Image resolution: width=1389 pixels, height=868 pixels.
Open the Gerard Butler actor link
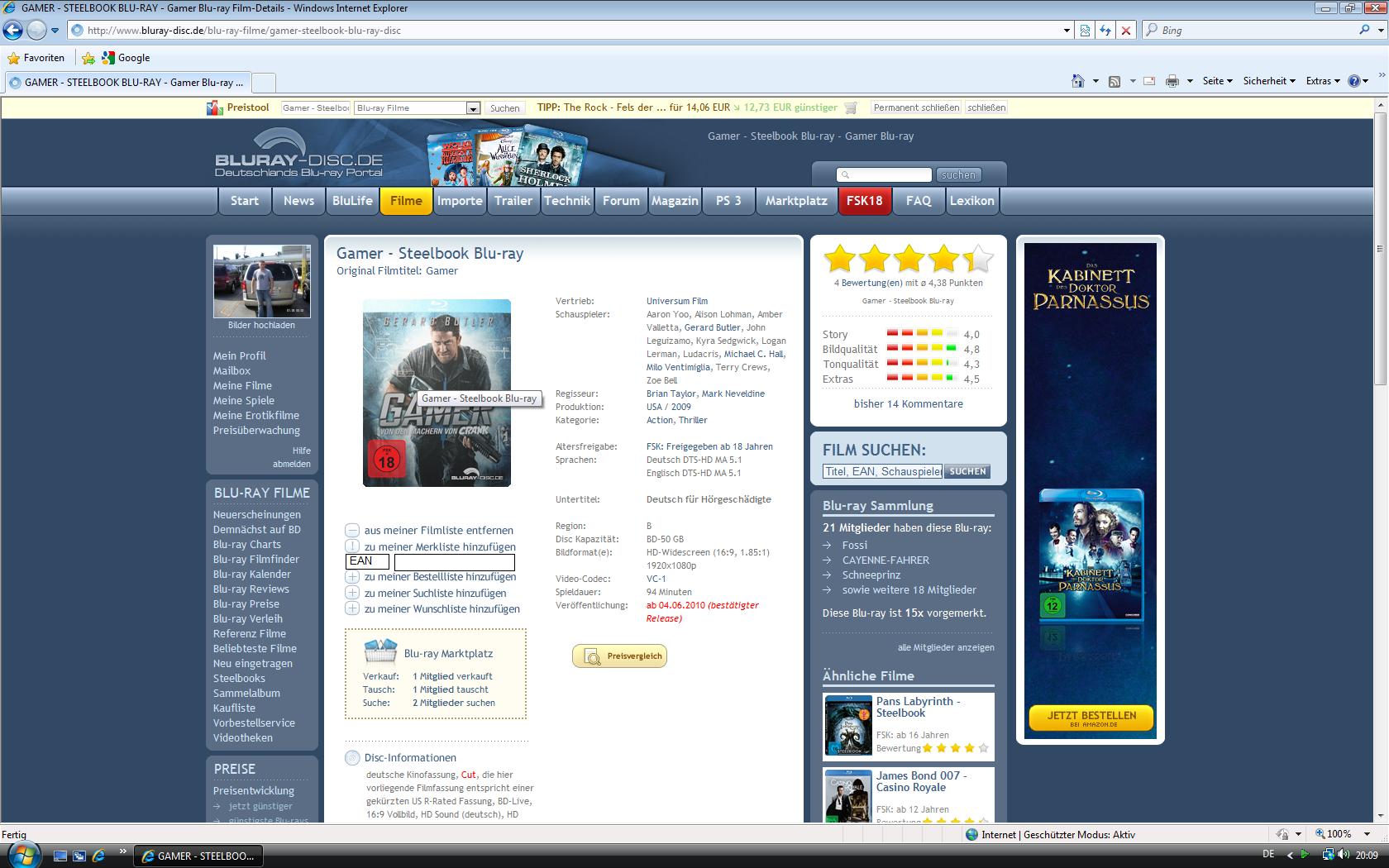point(712,327)
